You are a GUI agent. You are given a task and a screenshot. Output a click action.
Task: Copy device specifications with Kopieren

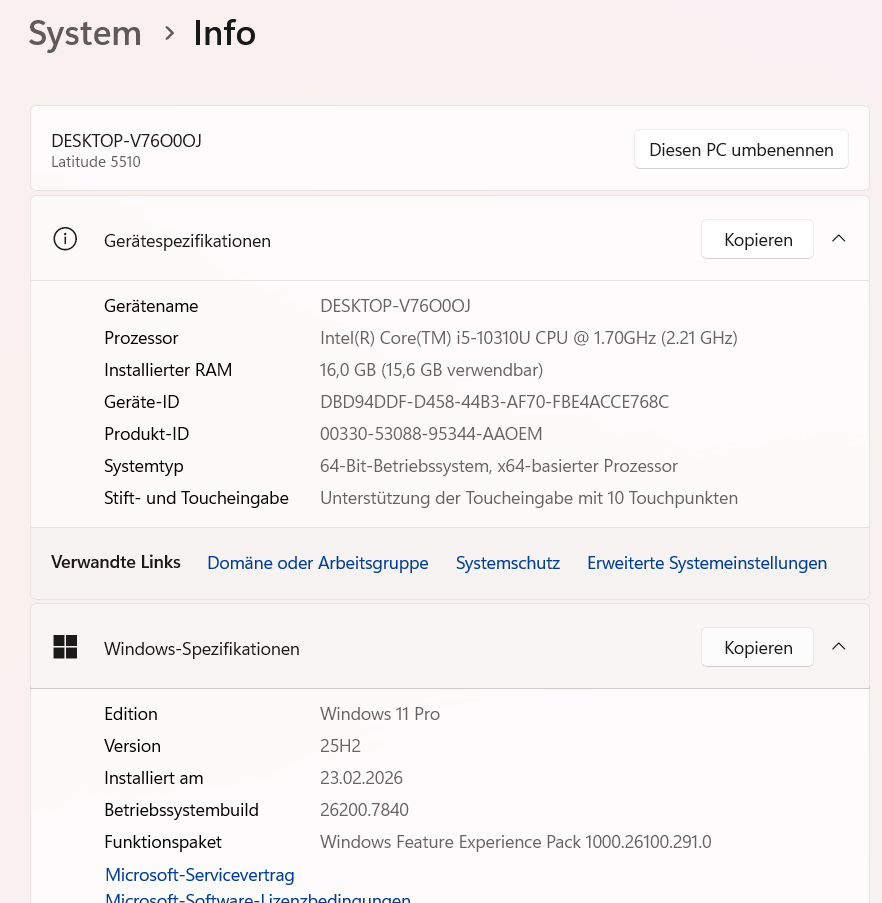point(757,240)
